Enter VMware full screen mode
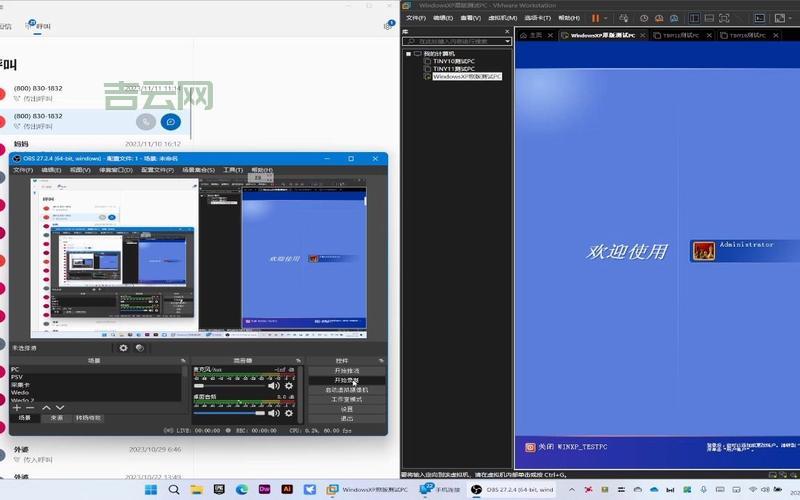 pyautogui.click(x=724, y=18)
